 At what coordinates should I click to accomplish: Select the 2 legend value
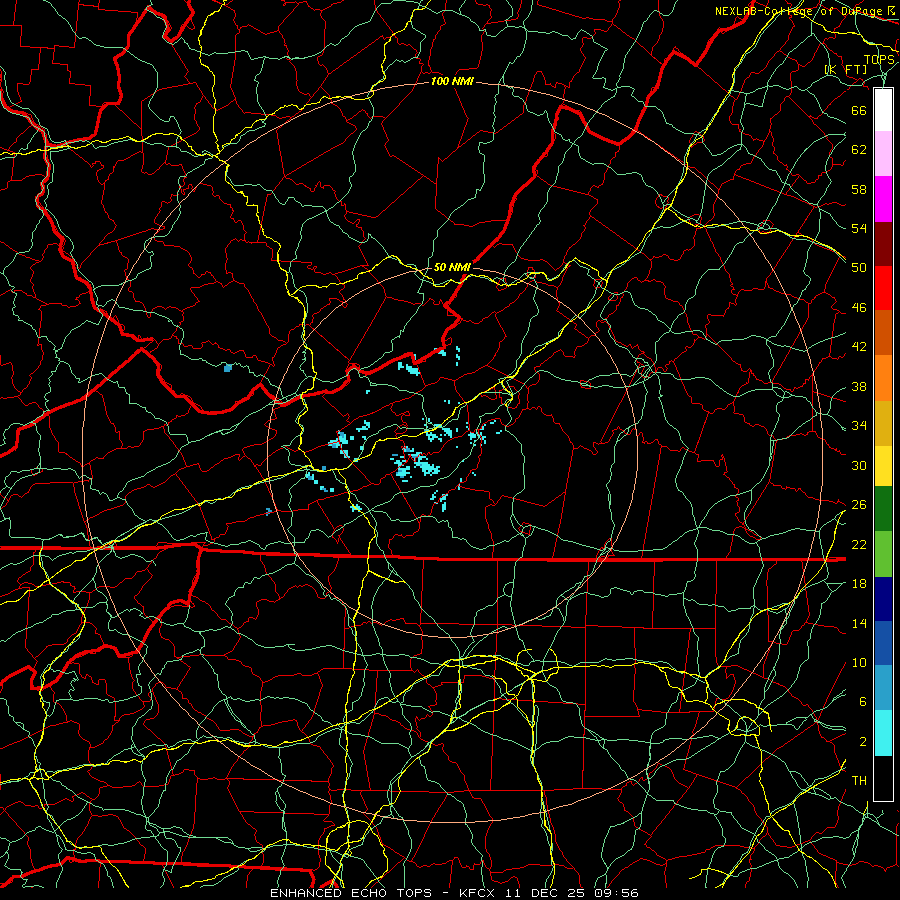[x=863, y=742]
